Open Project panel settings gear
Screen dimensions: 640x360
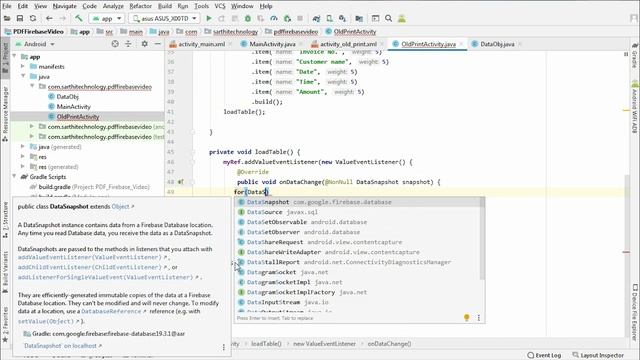coord(144,44)
